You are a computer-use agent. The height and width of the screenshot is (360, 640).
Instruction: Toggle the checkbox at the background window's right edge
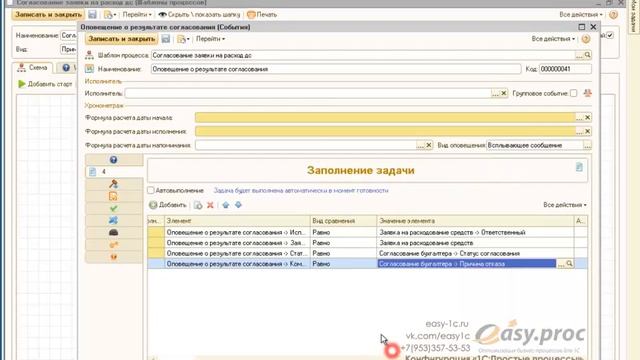610,36
